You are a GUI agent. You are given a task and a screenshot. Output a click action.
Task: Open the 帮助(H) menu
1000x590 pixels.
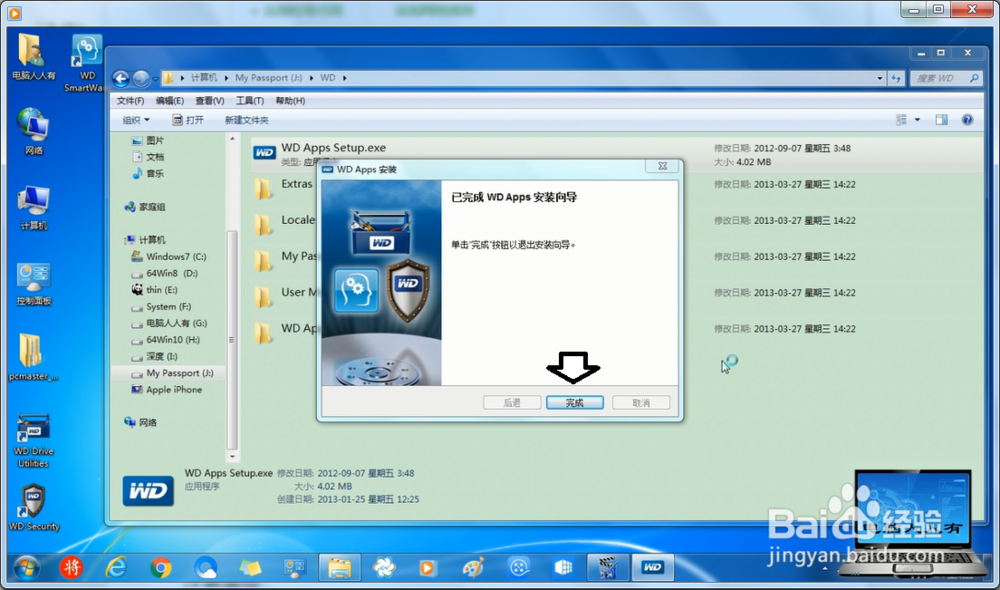(x=290, y=101)
